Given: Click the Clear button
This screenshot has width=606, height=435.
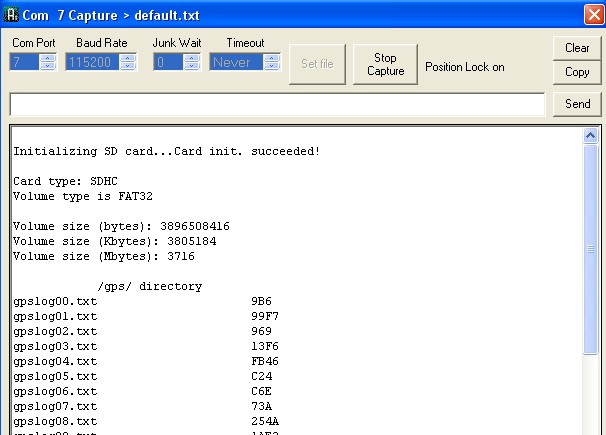Looking at the screenshot, I should 577,48.
